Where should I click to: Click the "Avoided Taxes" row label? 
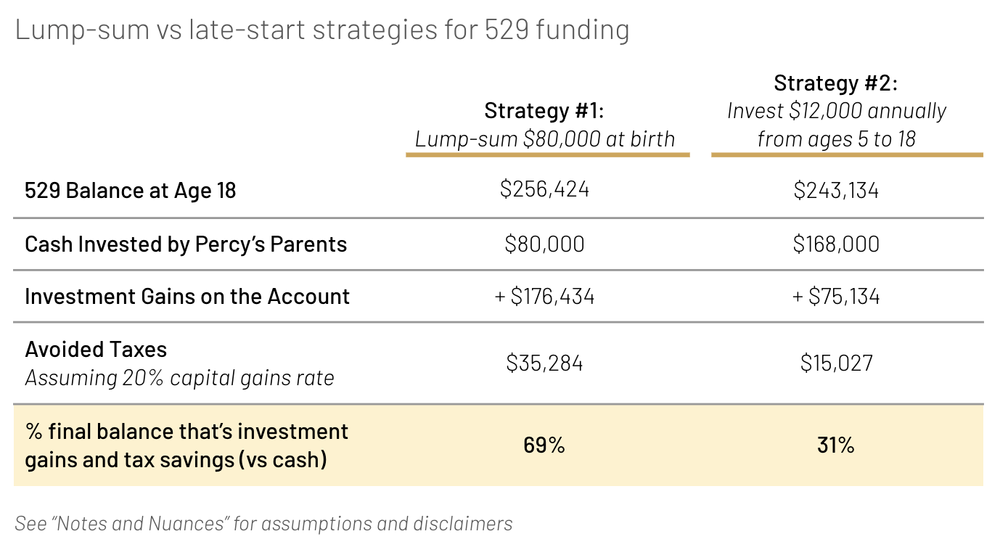pyautogui.click(x=96, y=349)
